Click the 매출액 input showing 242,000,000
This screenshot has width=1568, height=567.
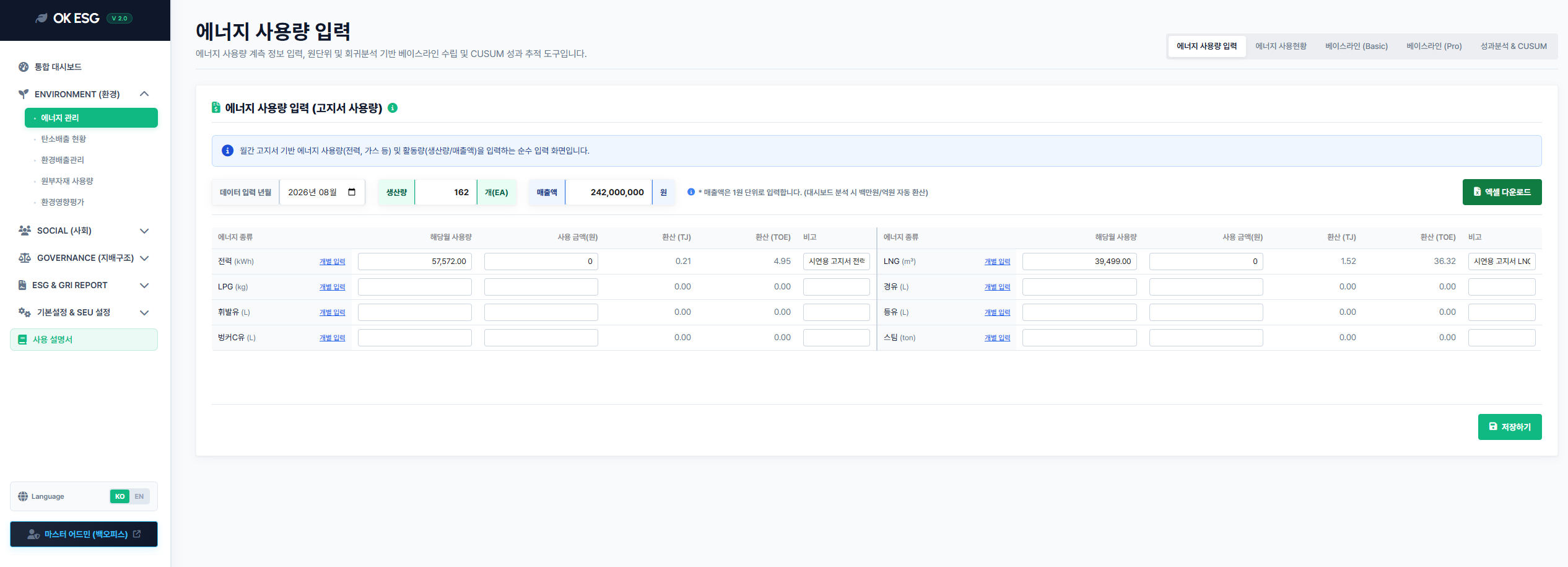tap(608, 192)
